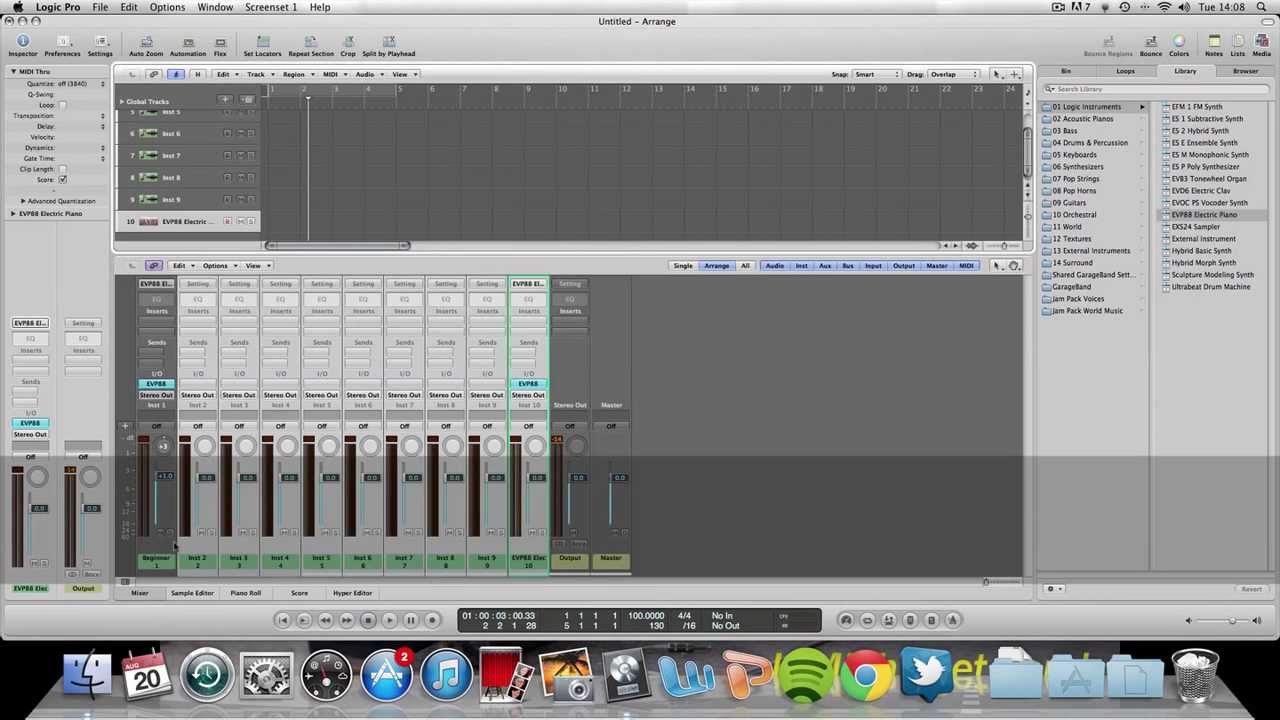The width and height of the screenshot is (1280, 720).
Task: Open the Snap Smart dropdown
Action: click(x=877, y=74)
